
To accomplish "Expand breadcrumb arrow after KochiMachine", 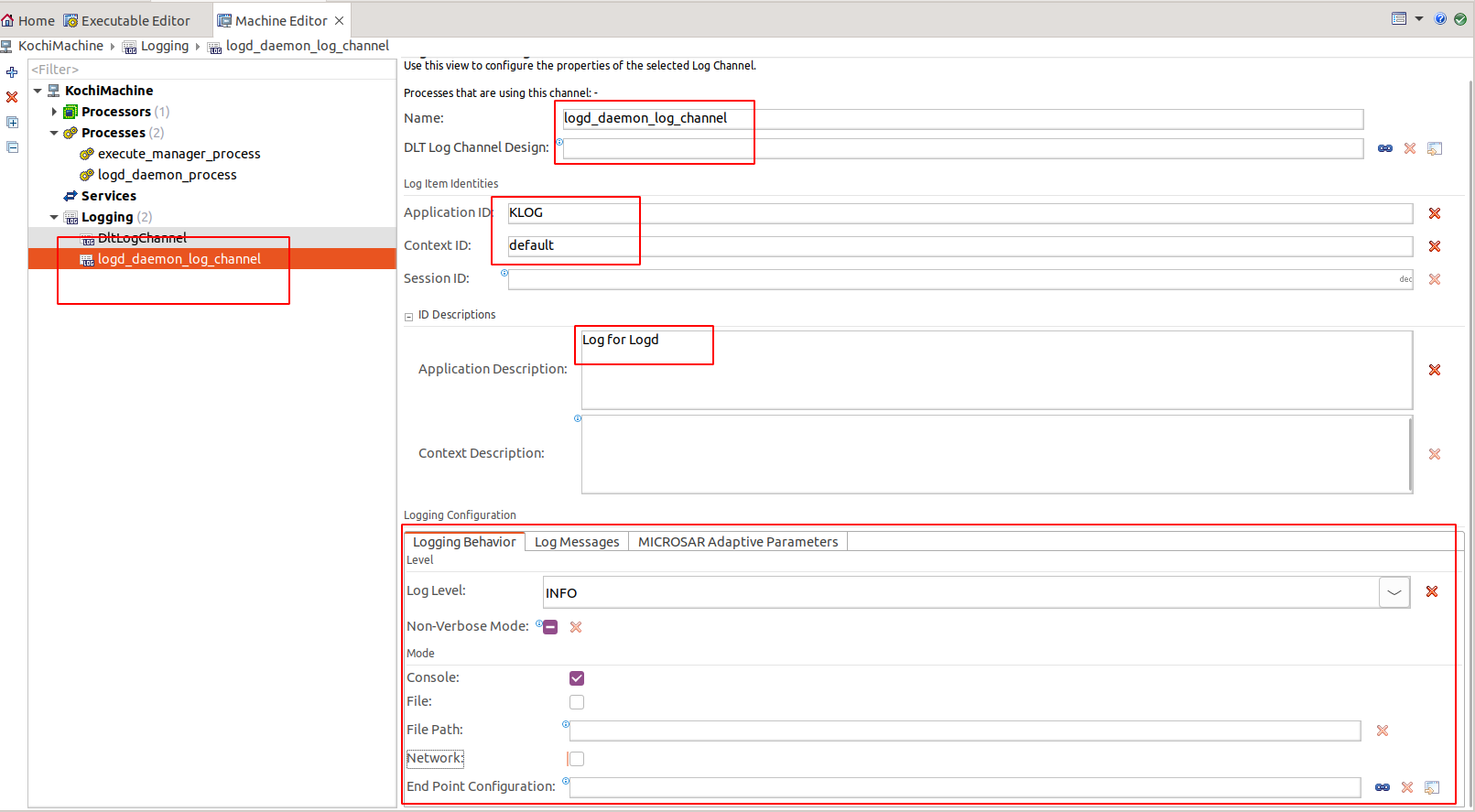I will [113, 46].
